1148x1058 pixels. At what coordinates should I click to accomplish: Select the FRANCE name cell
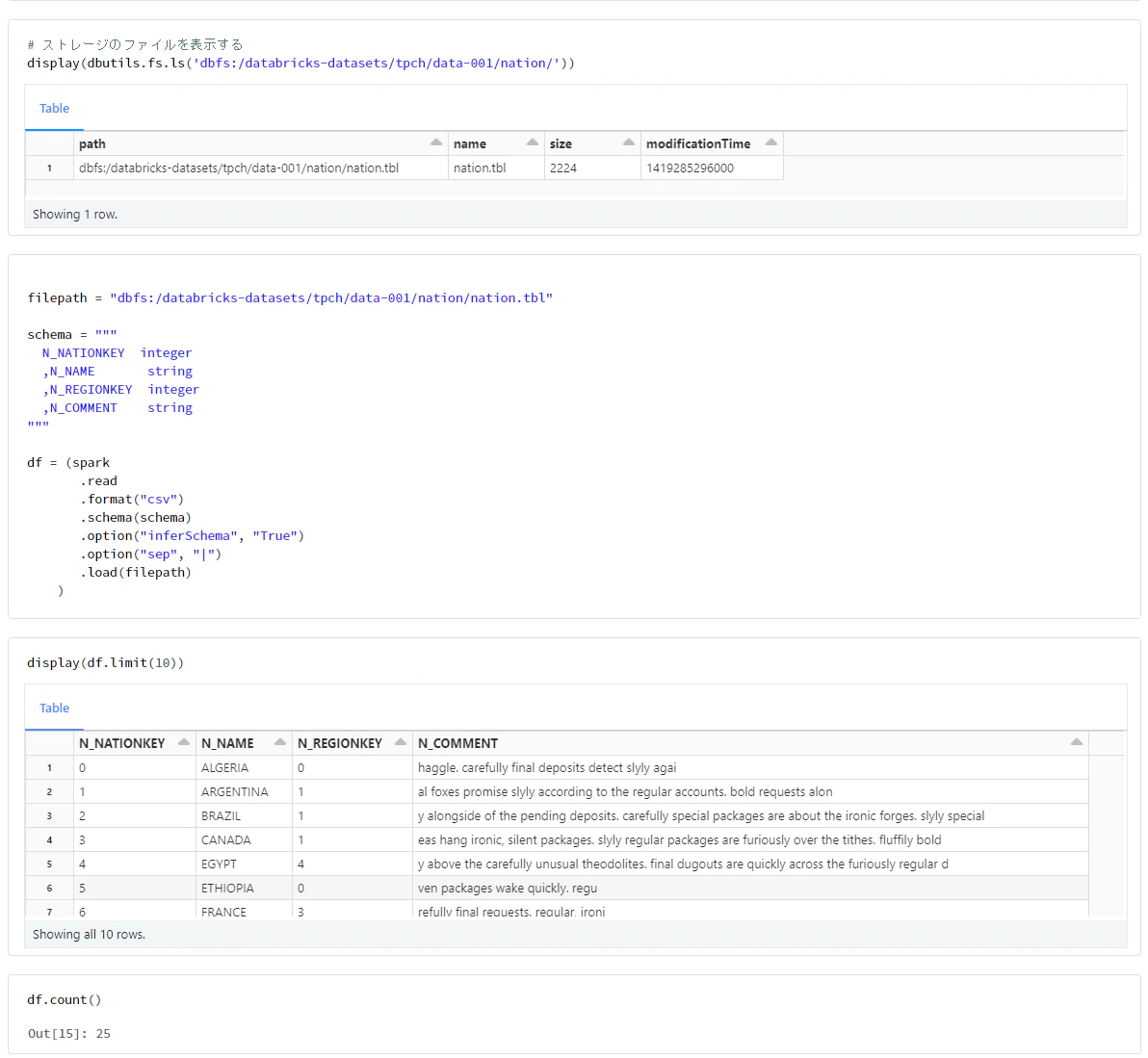244,910
